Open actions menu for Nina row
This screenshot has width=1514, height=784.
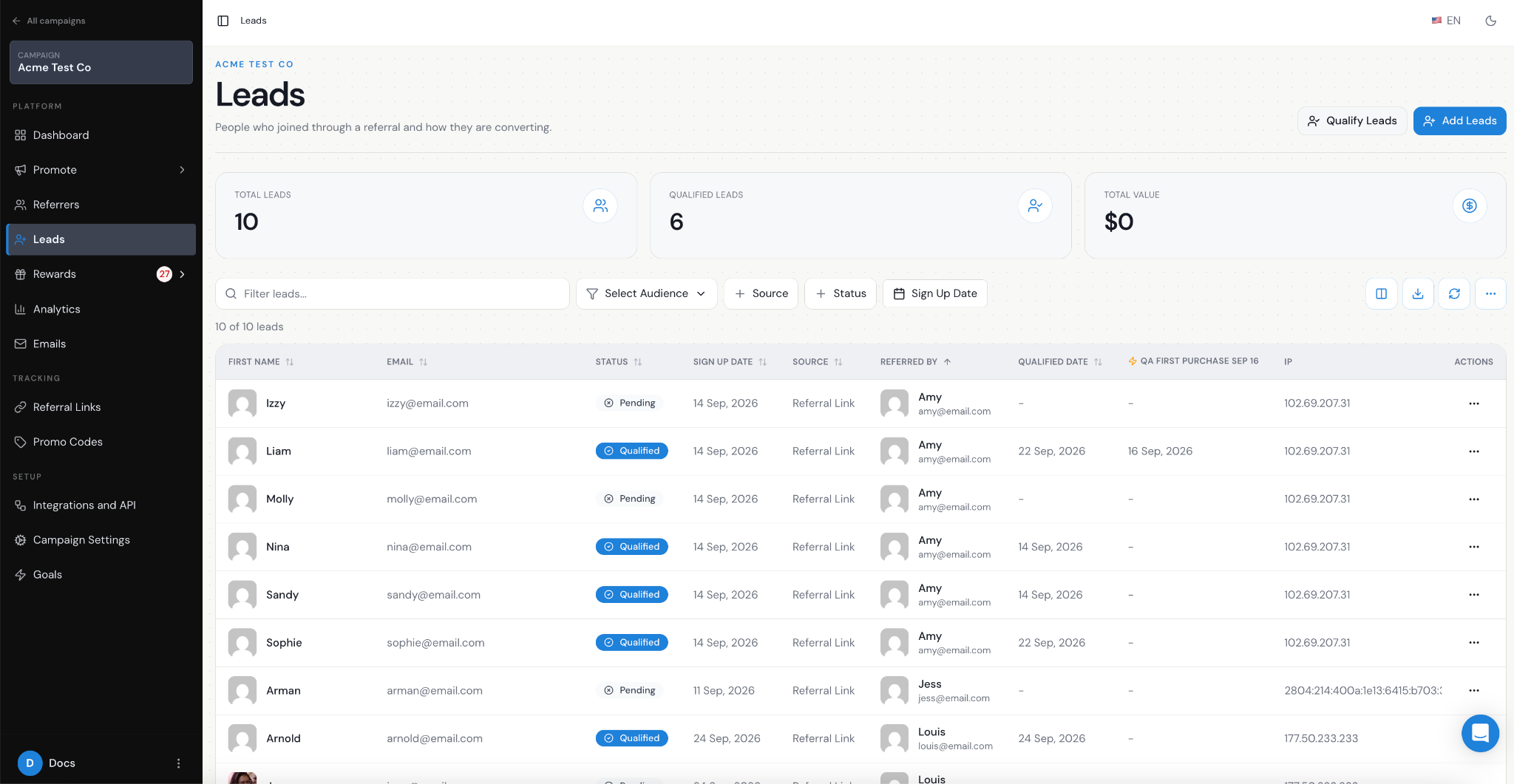1473,547
